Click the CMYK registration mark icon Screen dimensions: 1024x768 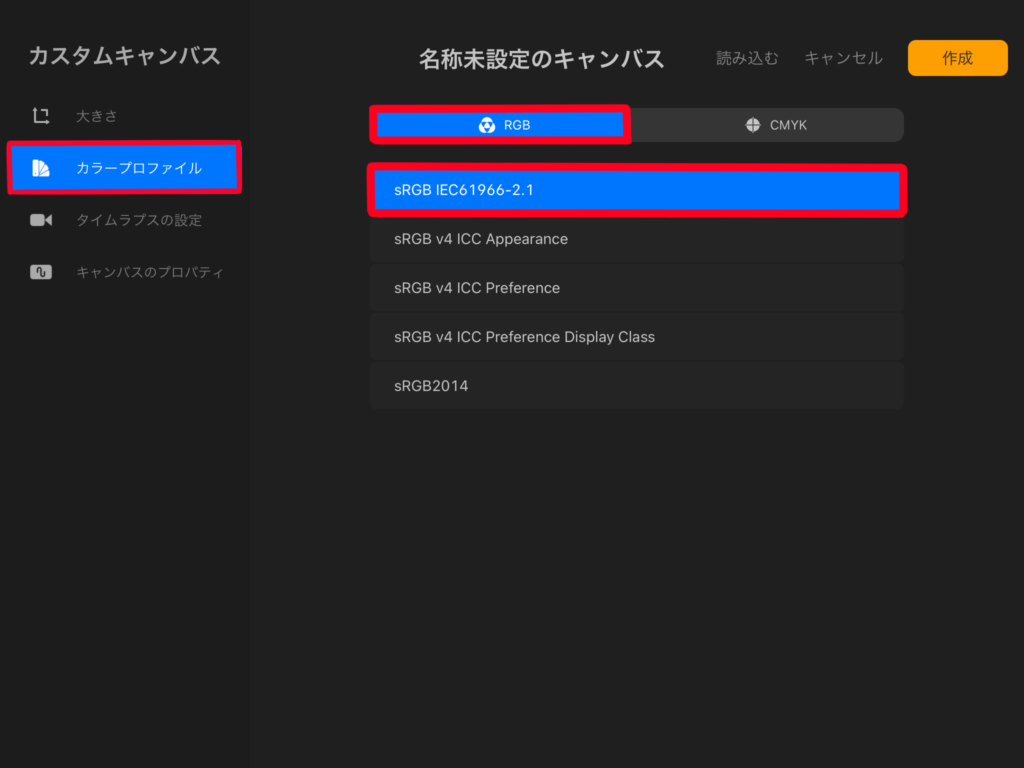pyautogui.click(x=753, y=125)
